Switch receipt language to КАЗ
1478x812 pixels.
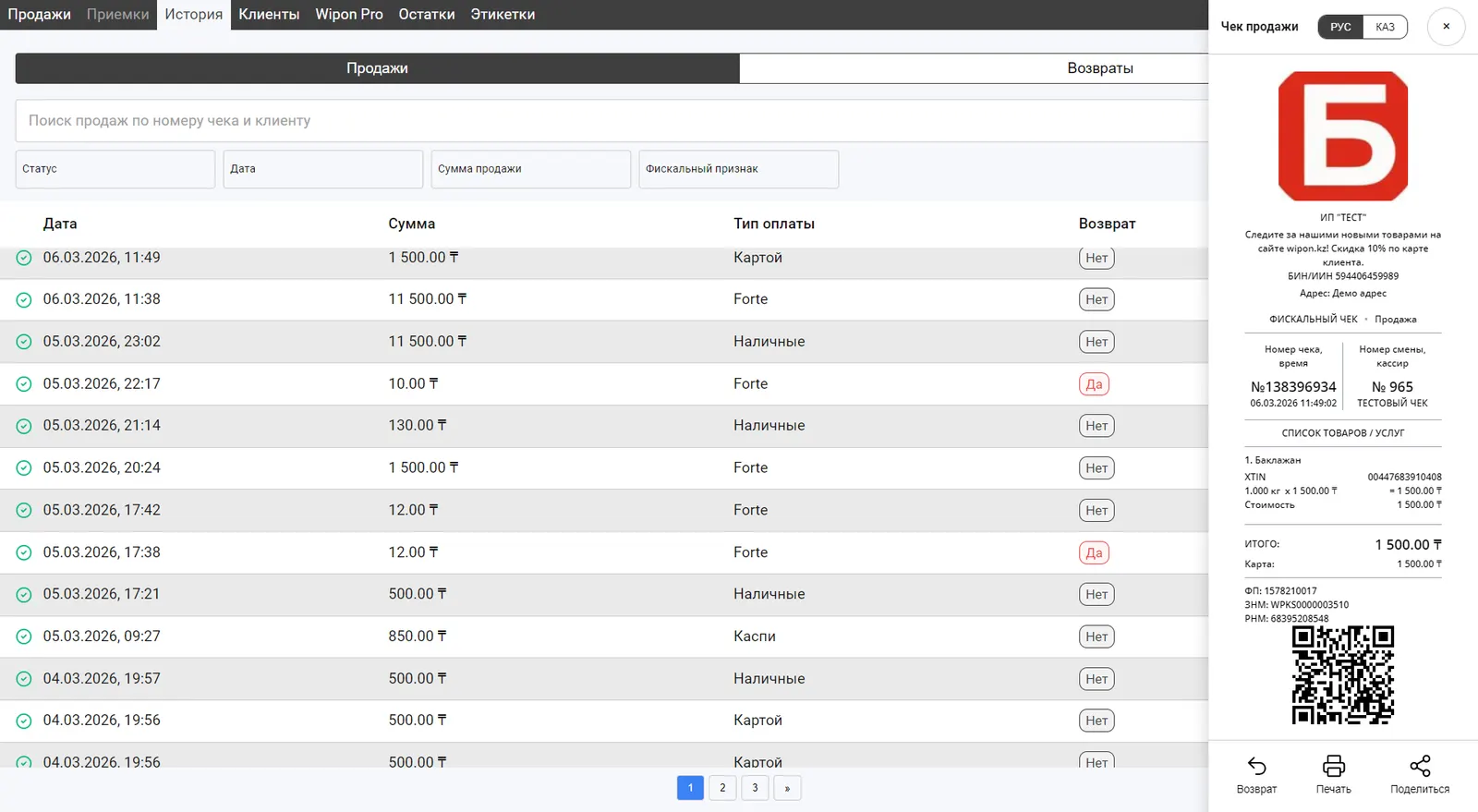pyautogui.click(x=1385, y=27)
